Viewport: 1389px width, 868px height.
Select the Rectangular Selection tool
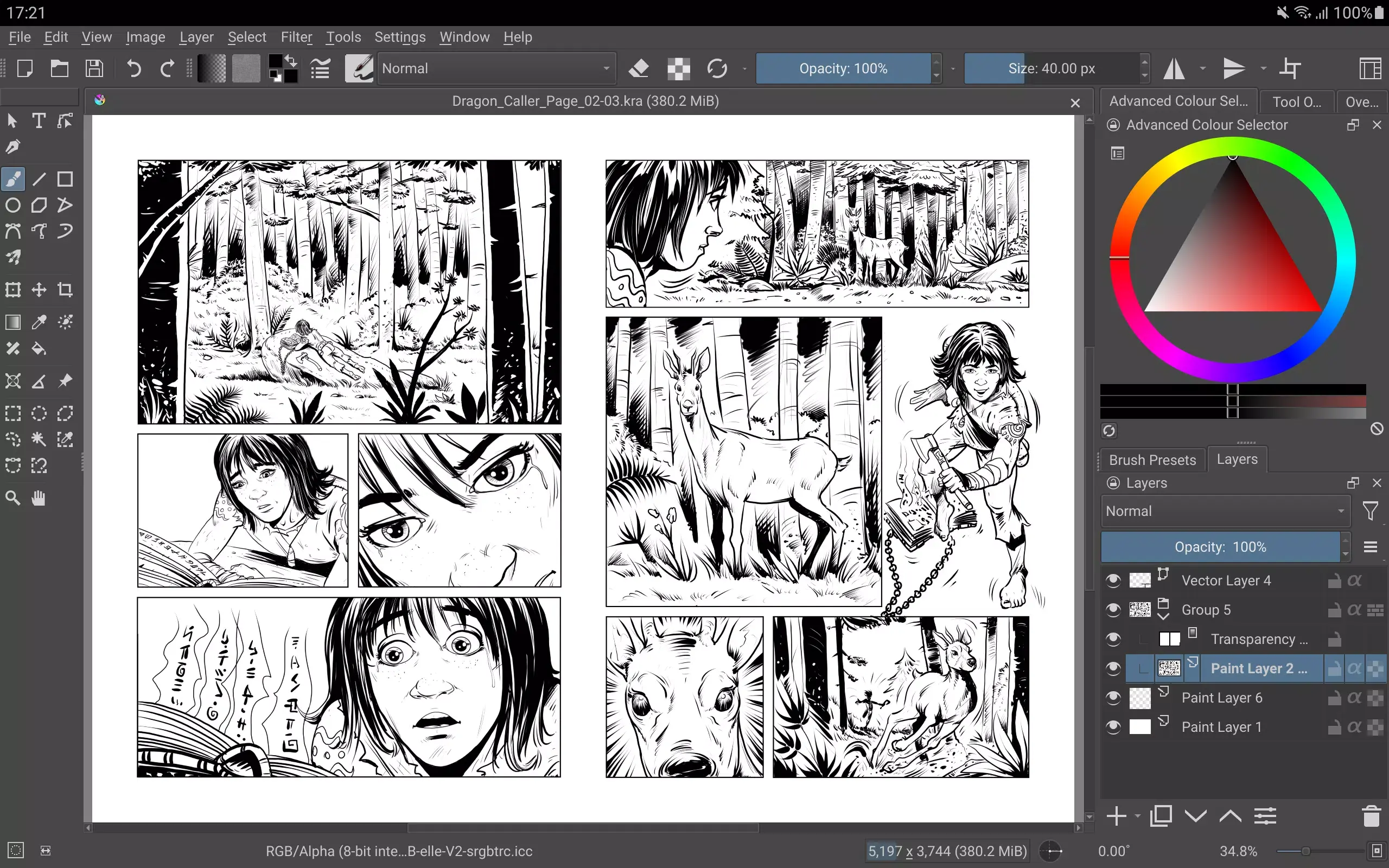[12, 413]
